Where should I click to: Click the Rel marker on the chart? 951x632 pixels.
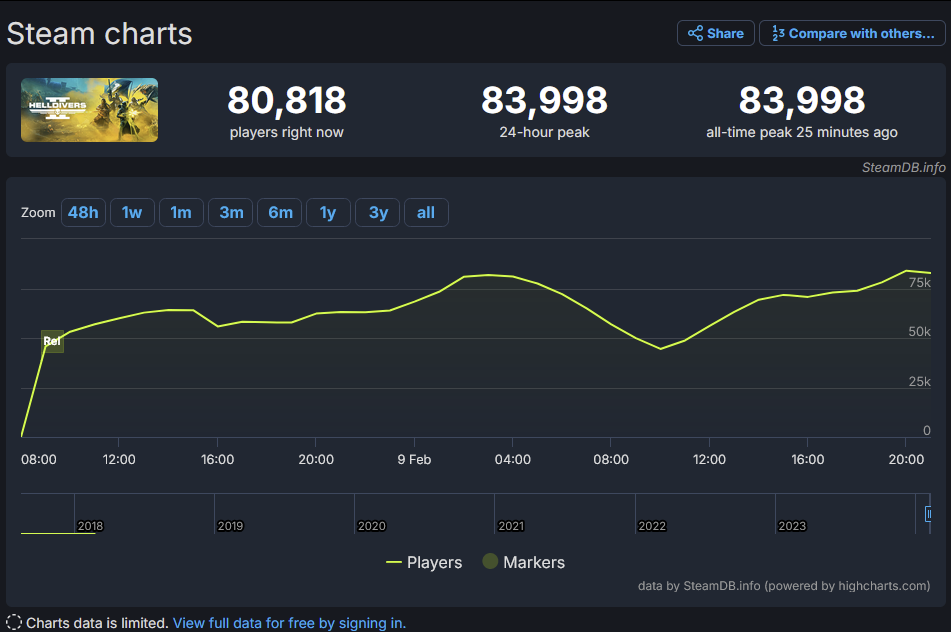(x=52, y=342)
